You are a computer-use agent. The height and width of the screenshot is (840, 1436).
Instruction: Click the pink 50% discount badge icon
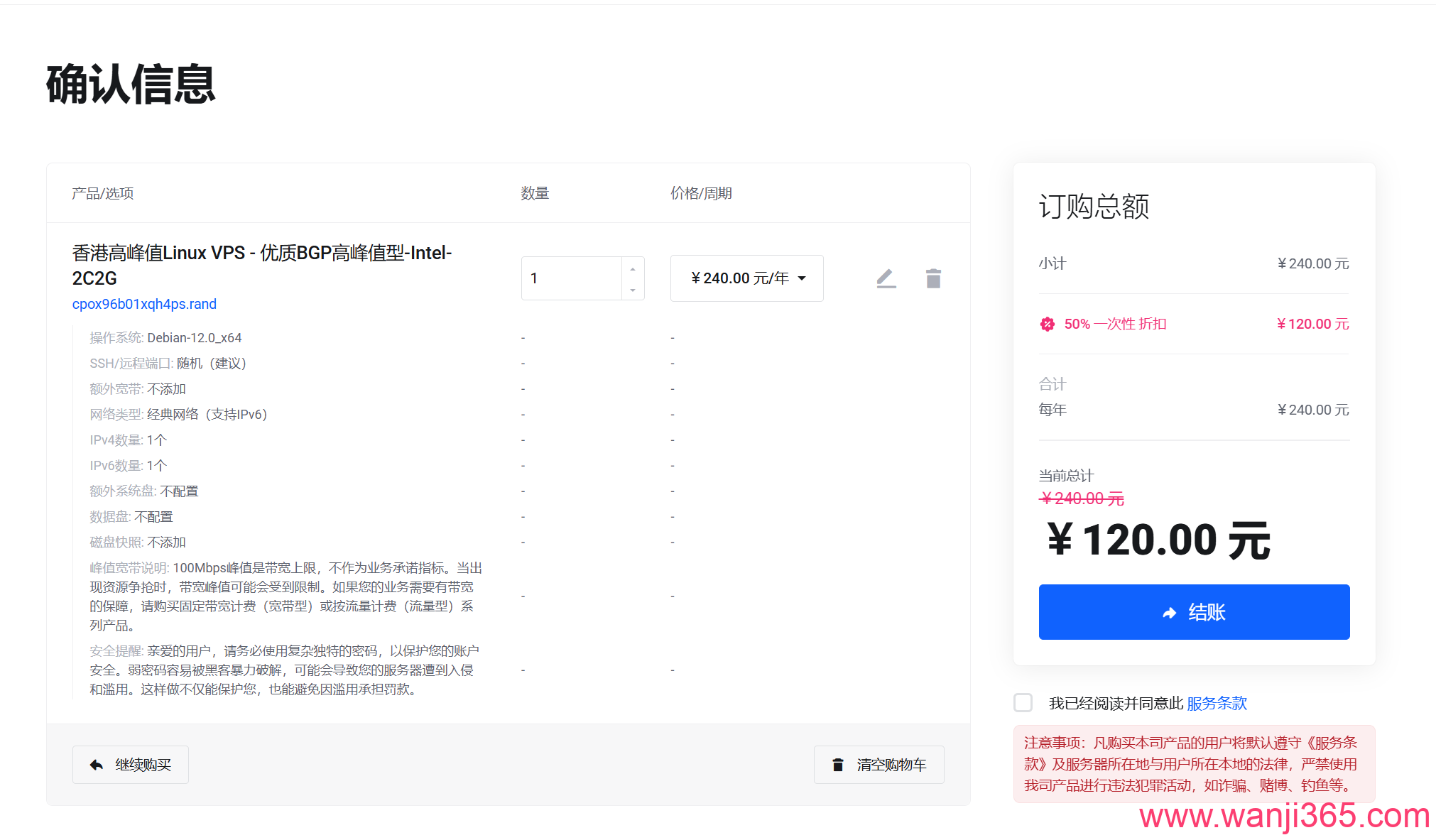click(x=1048, y=324)
